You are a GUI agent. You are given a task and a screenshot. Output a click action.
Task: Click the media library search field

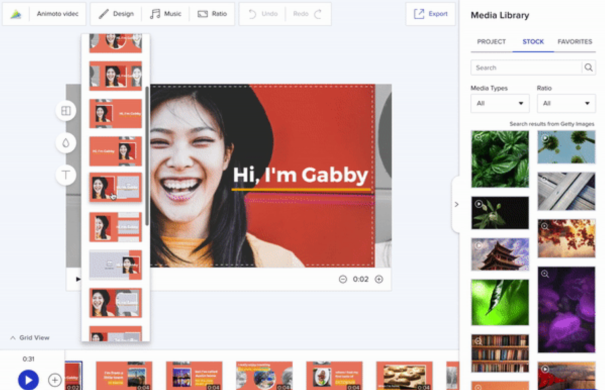(x=526, y=68)
